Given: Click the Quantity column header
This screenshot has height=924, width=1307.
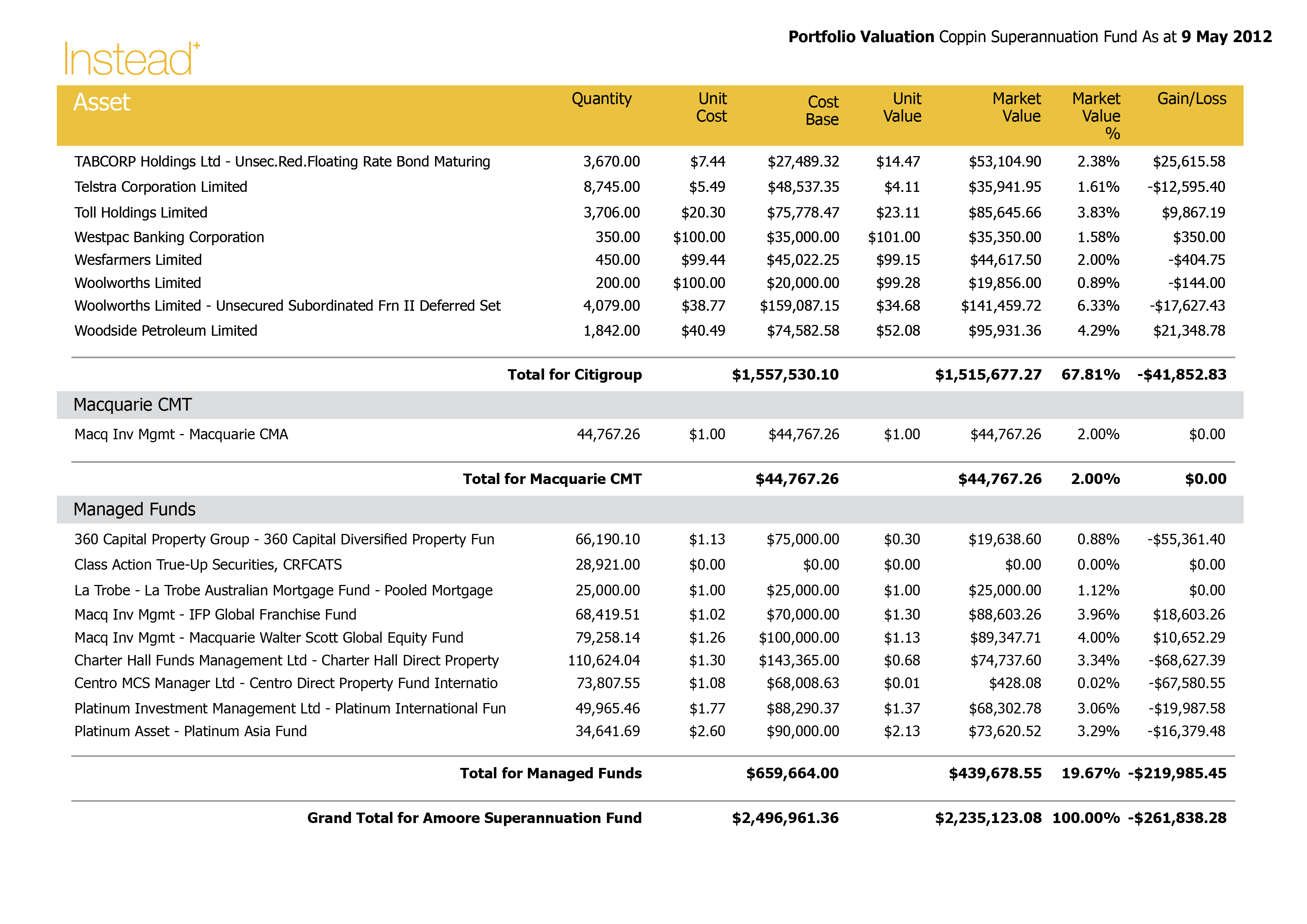Looking at the screenshot, I should (x=601, y=99).
